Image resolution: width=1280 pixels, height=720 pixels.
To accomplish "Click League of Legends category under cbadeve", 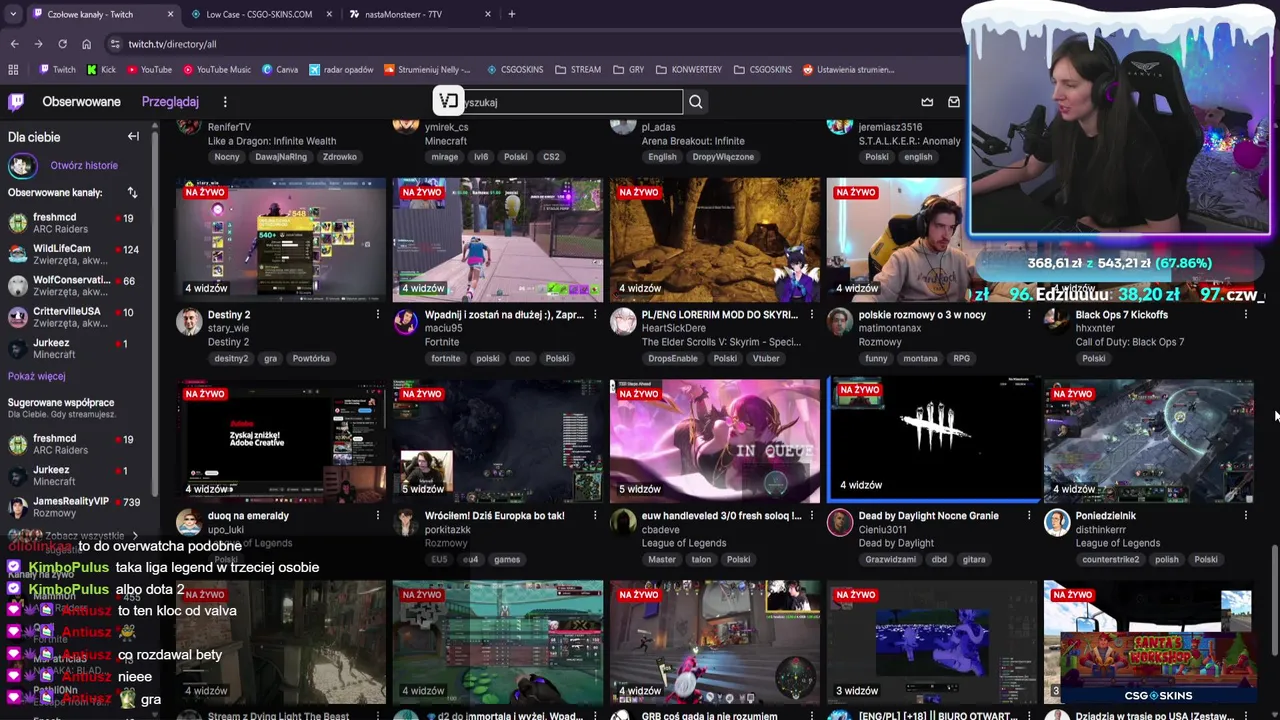I will (684, 543).
